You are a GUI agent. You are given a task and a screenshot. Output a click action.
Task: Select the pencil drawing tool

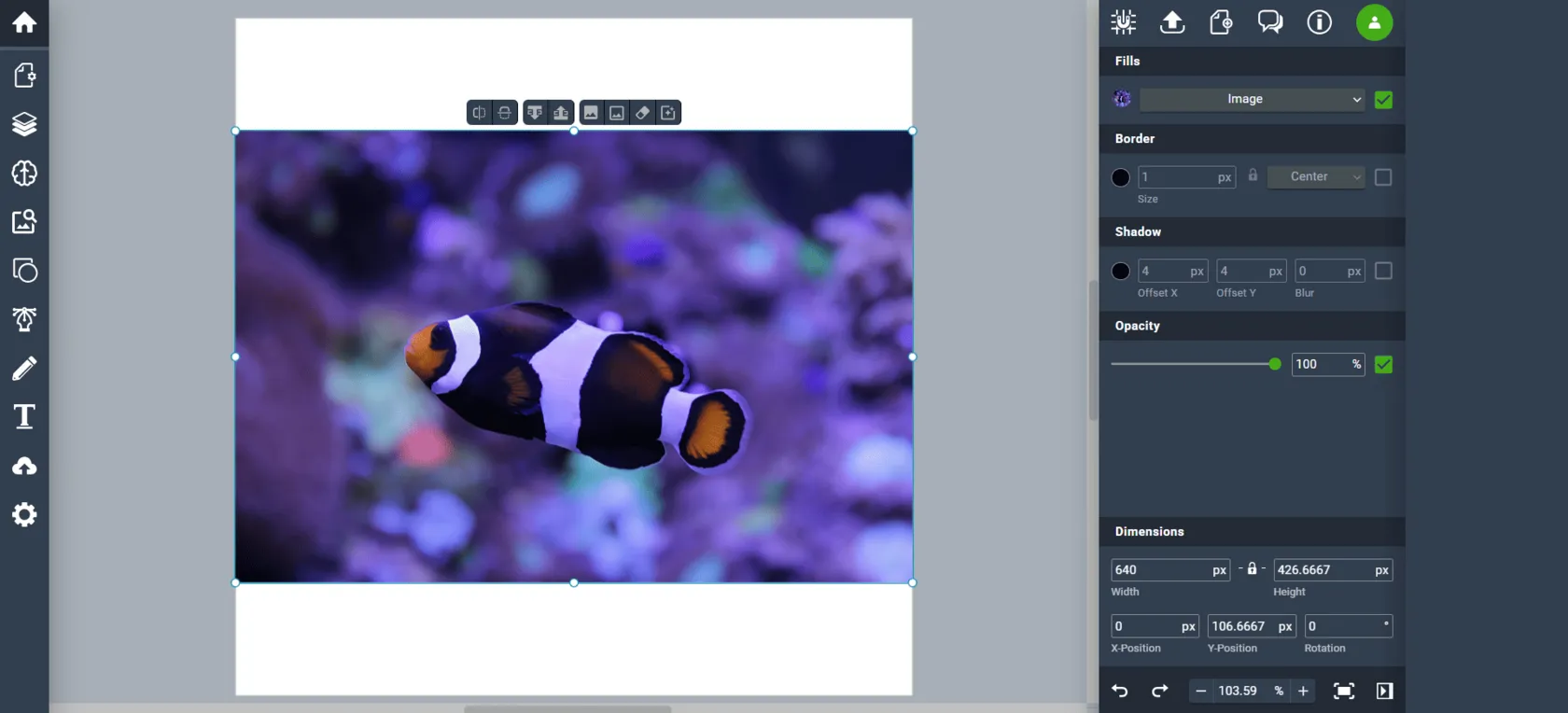coord(24,369)
